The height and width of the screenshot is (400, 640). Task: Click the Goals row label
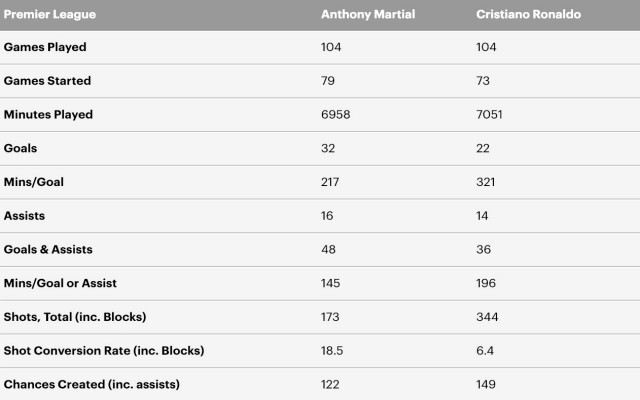click(20, 148)
